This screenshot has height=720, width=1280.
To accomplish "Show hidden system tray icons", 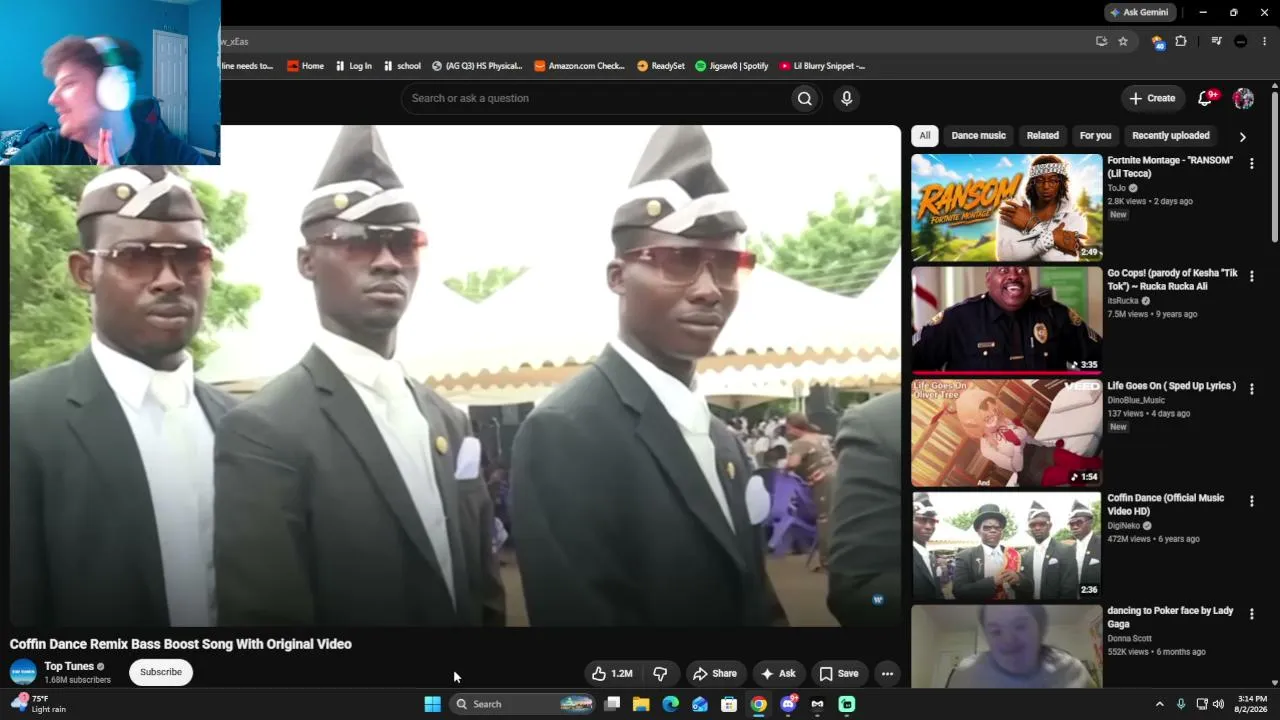I will pyautogui.click(x=1159, y=704).
